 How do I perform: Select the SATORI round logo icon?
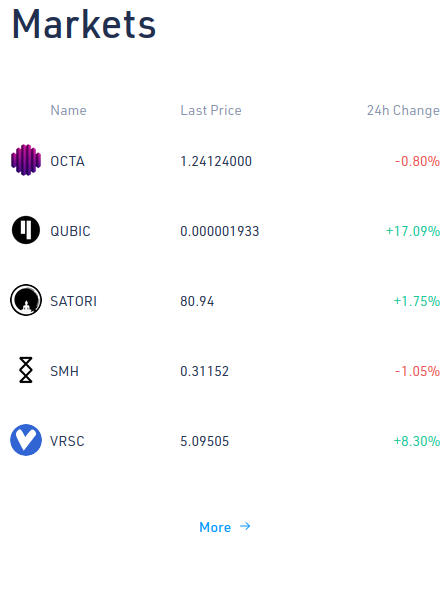(x=26, y=300)
